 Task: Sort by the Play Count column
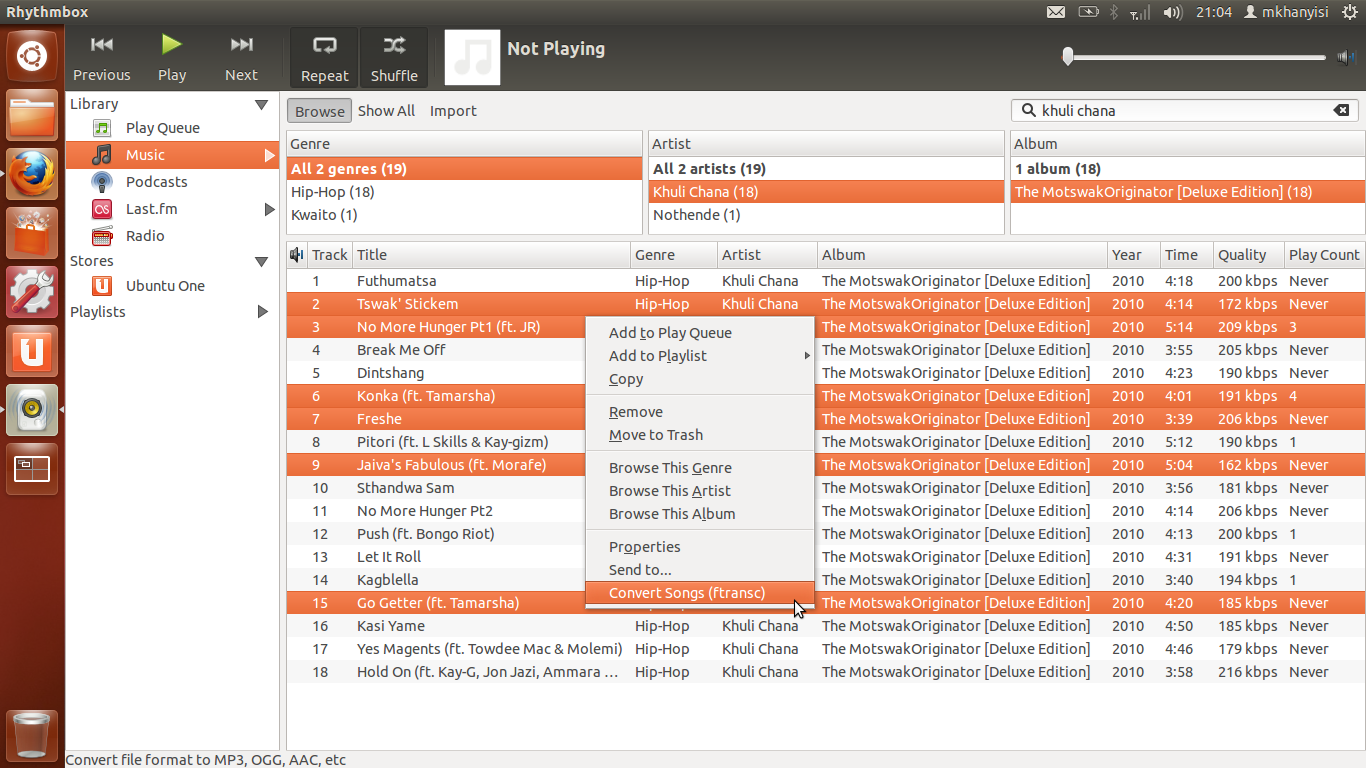point(1324,255)
